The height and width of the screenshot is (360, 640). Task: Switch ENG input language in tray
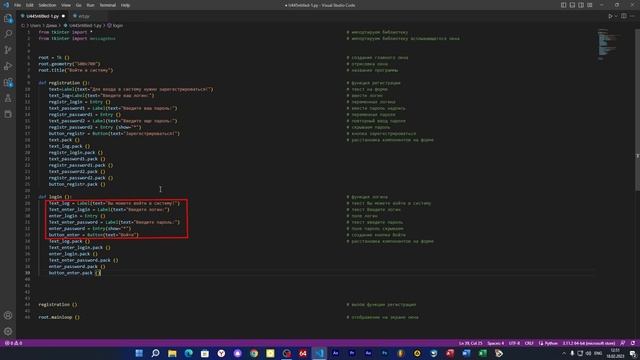point(598,353)
